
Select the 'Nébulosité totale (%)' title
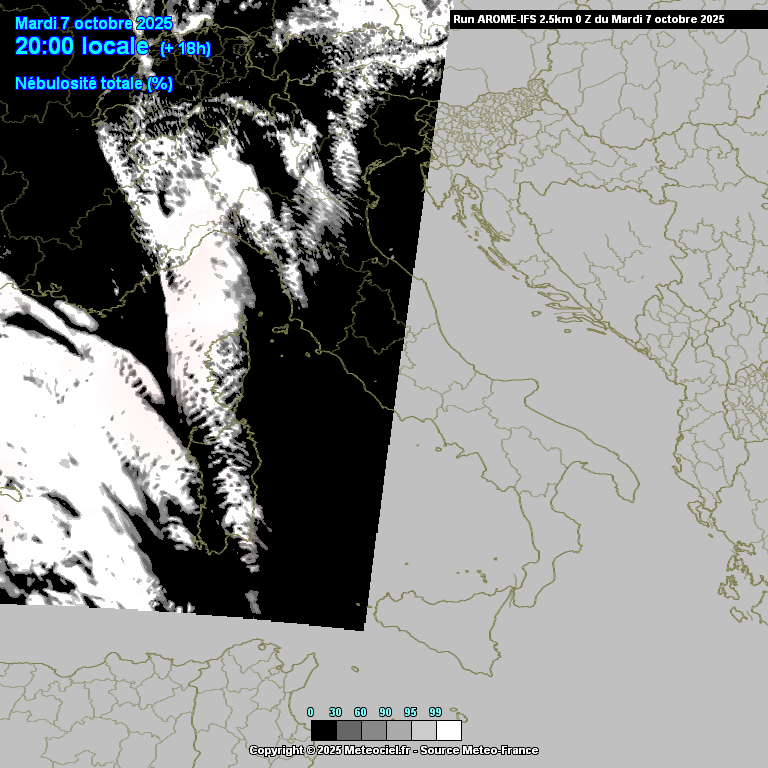click(x=94, y=83)
